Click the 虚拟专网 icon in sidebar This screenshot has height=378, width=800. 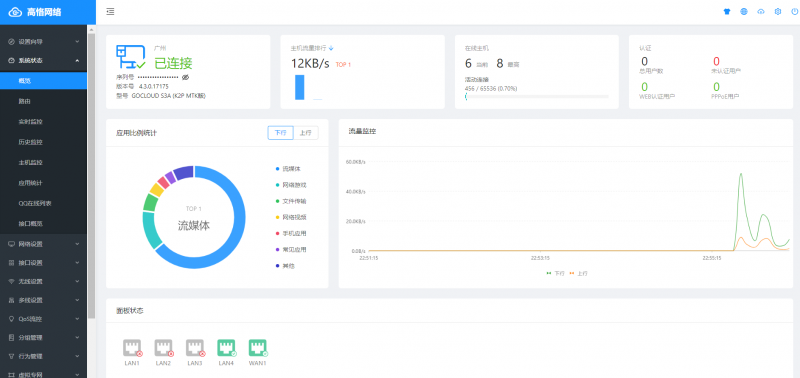click(x=12, y=375)
